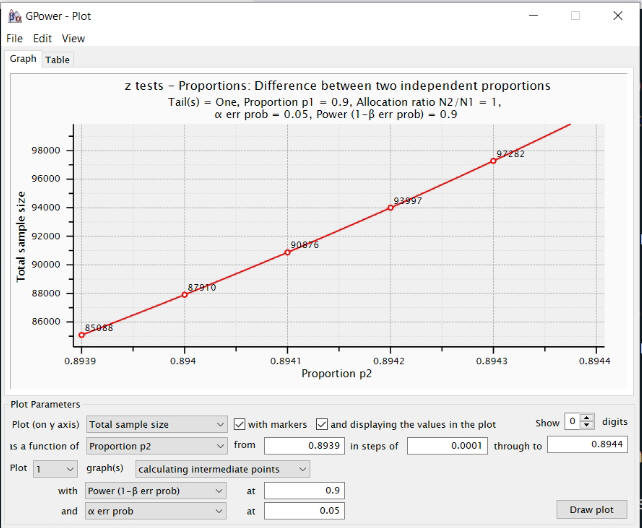Expand the 'Total sample size' y-axis dropdown
642x528 pixels.
158,424
